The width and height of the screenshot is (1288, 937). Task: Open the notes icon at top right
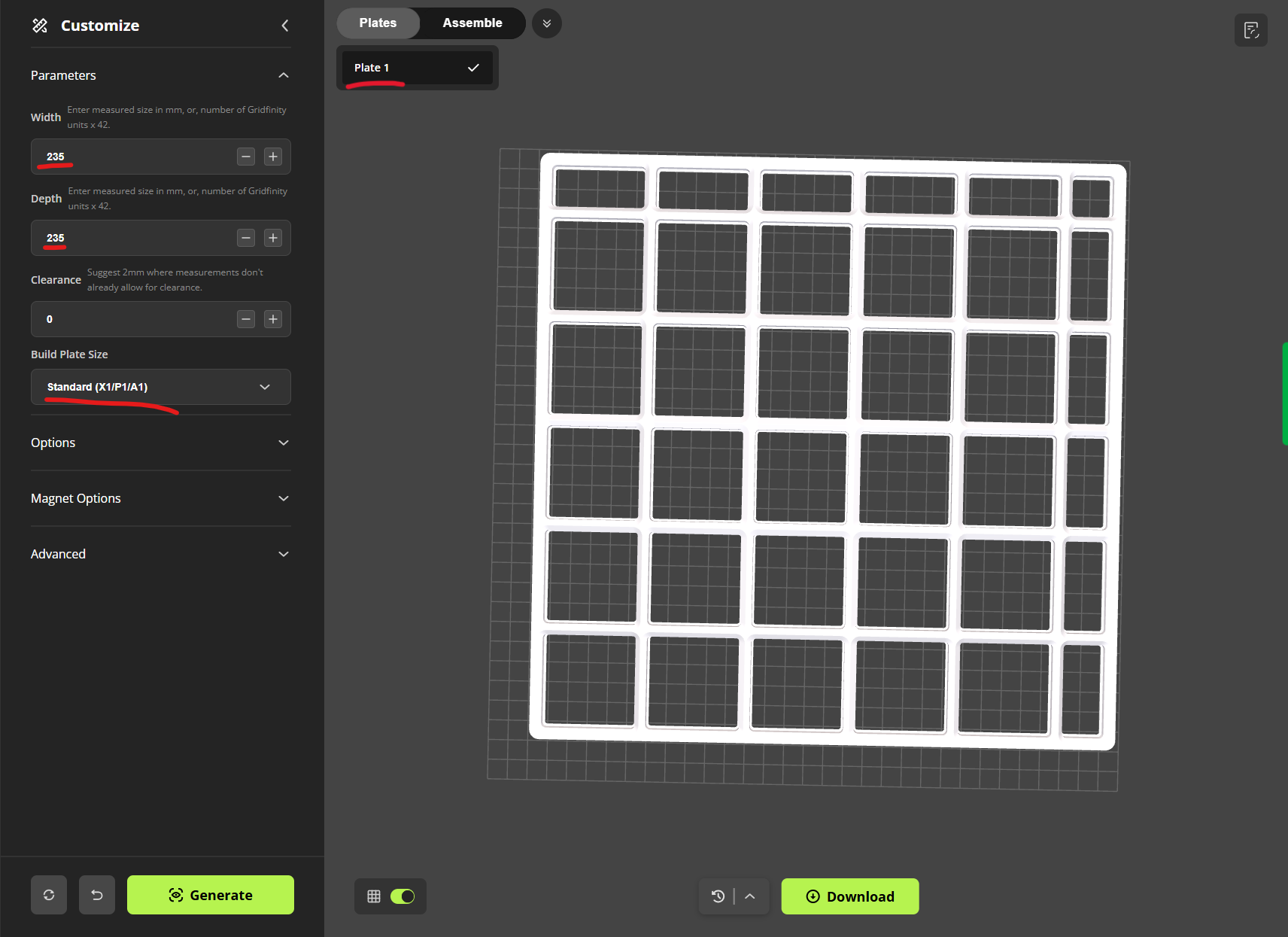tap(1251, 30)
